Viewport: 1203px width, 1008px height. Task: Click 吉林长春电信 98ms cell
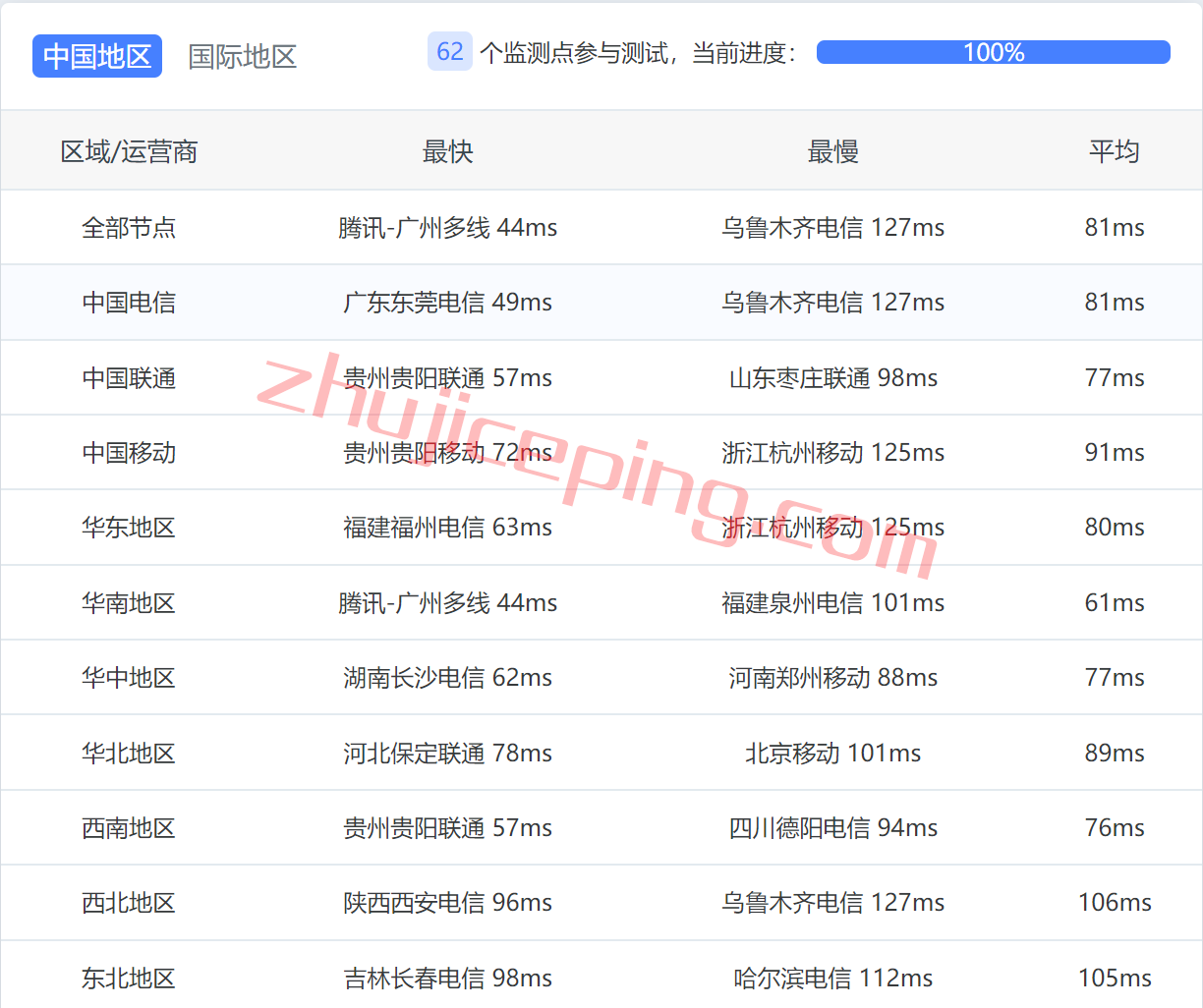tap(448, 979)
